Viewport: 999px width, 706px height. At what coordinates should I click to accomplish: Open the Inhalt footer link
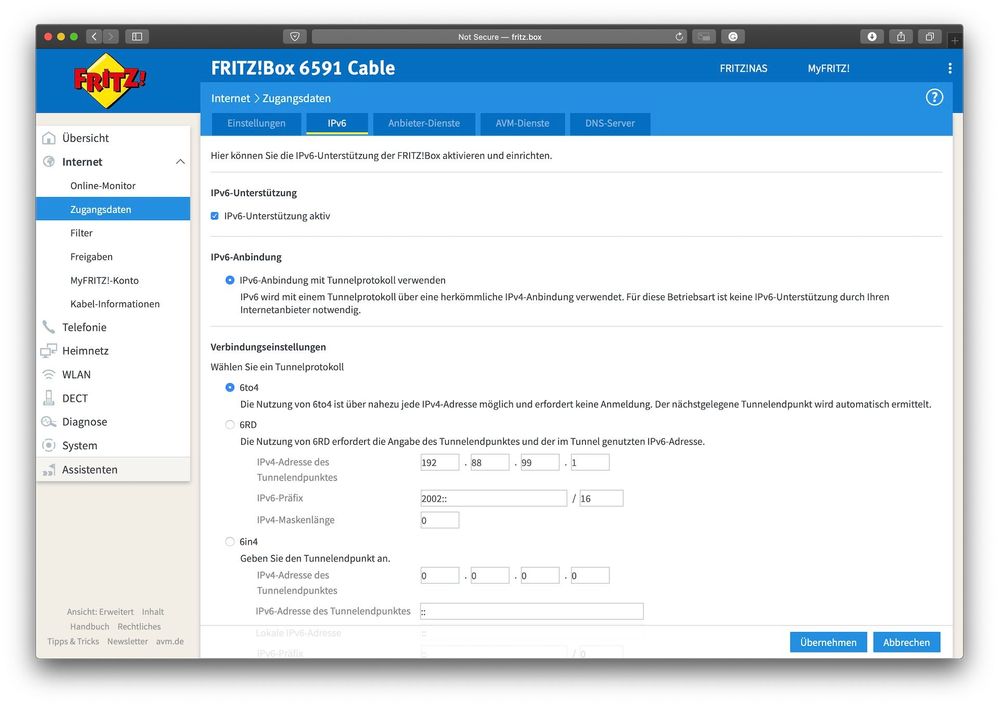pyautogui.click(x=153, y=612)
